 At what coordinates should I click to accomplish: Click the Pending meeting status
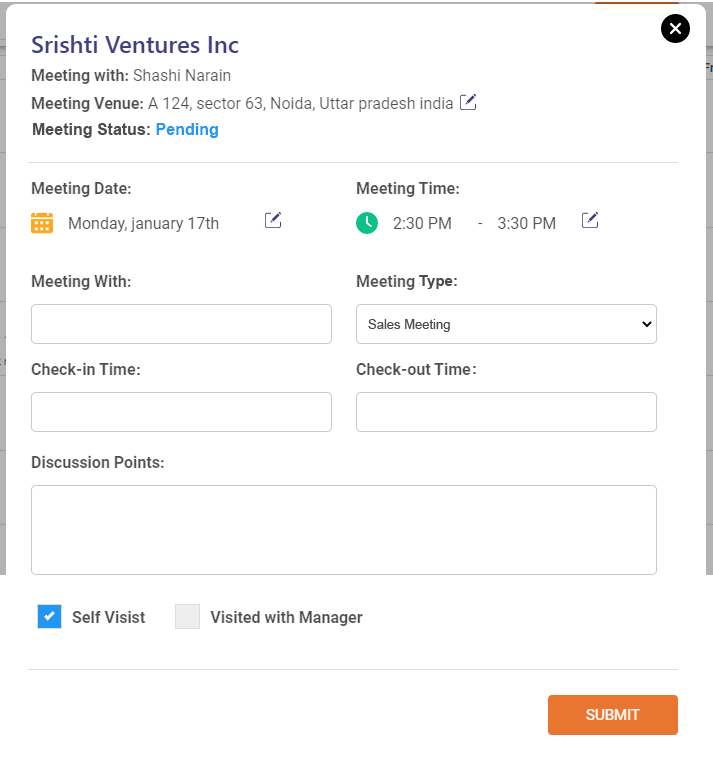click(187, 129)
